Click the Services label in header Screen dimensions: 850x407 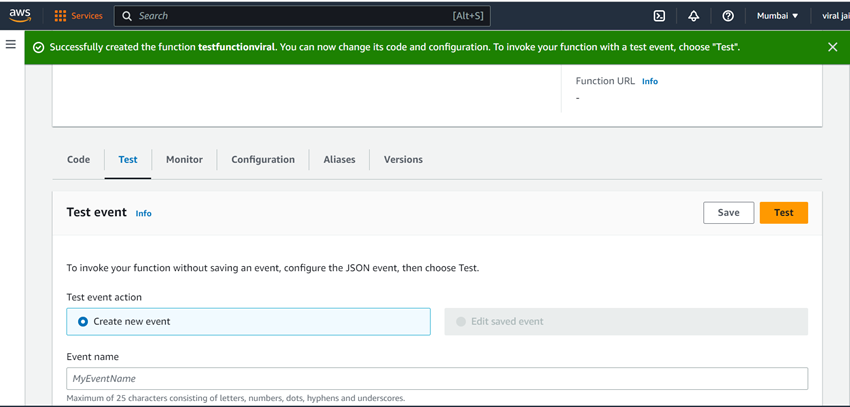coord(87,16)
